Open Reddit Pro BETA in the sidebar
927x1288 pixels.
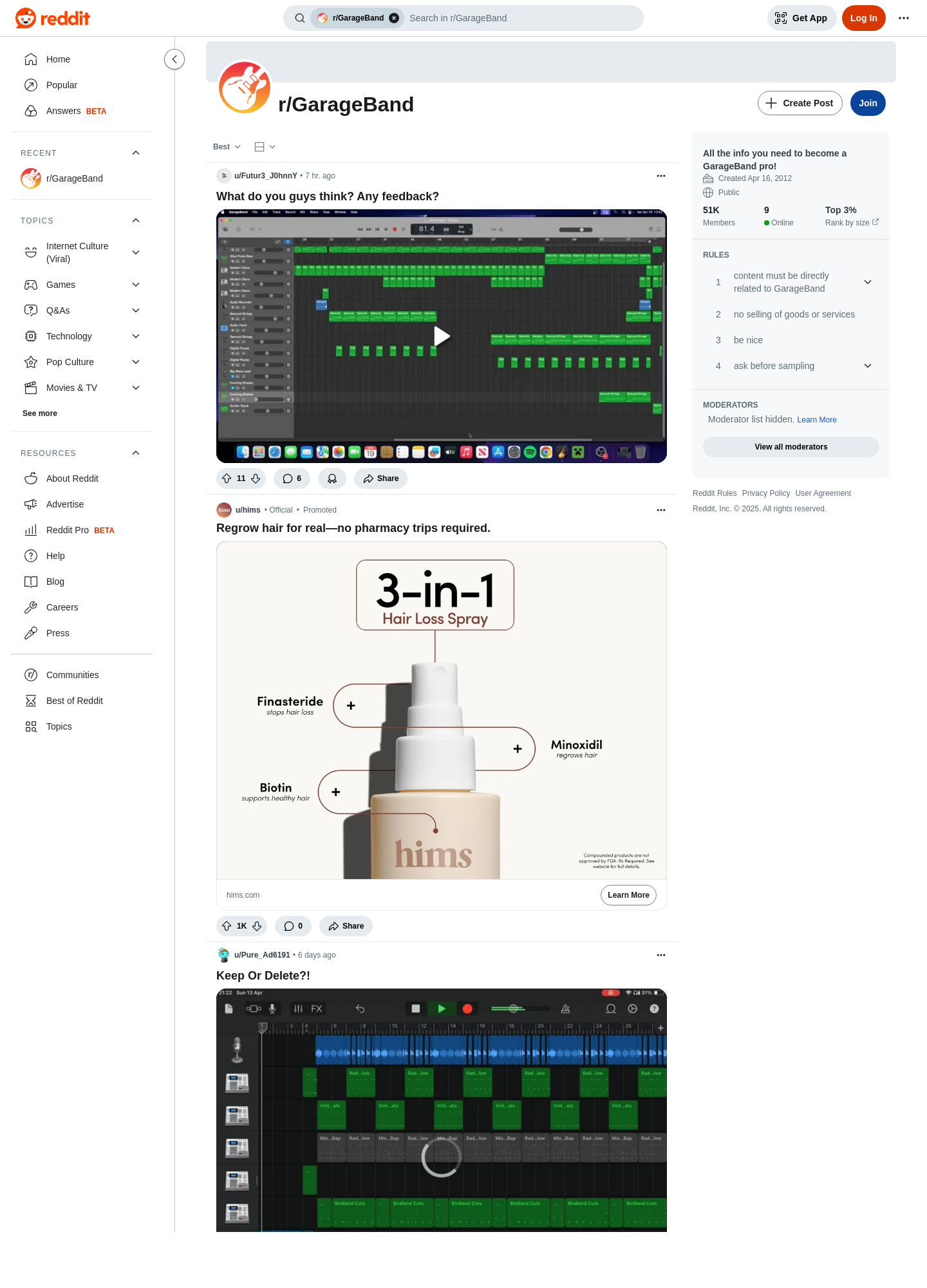[x=81, y=530]
